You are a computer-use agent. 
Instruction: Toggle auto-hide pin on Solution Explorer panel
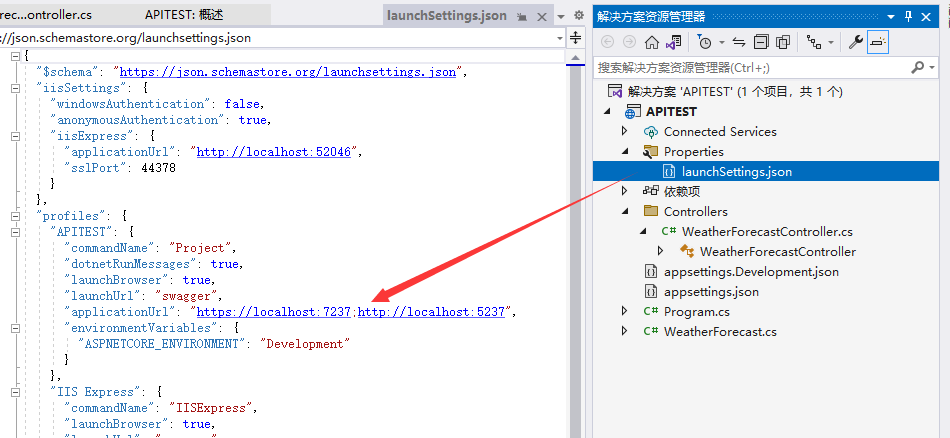[908, 16]
